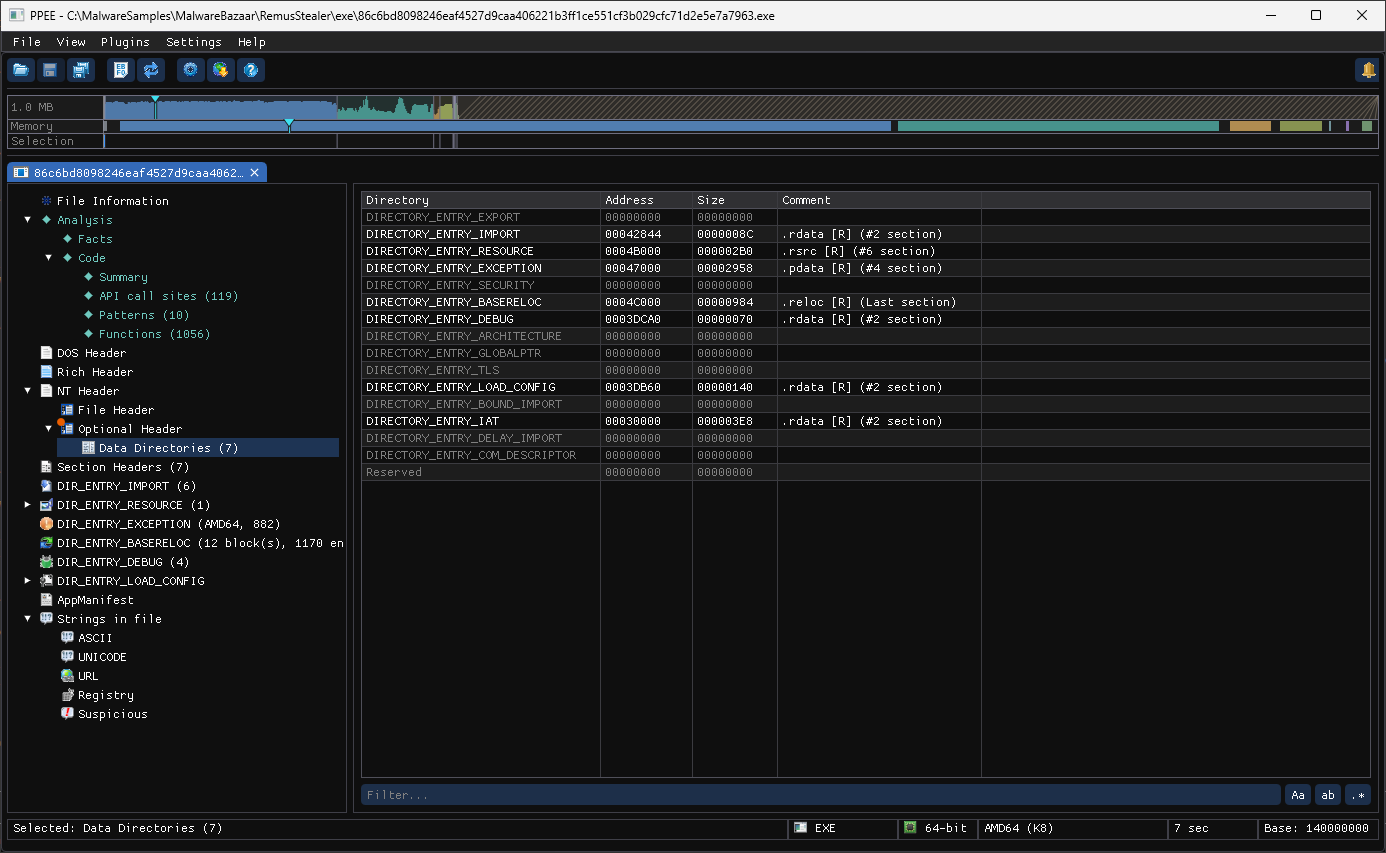Click inside the Filter input field
The image size is (1386, 853).
(820, 795)
